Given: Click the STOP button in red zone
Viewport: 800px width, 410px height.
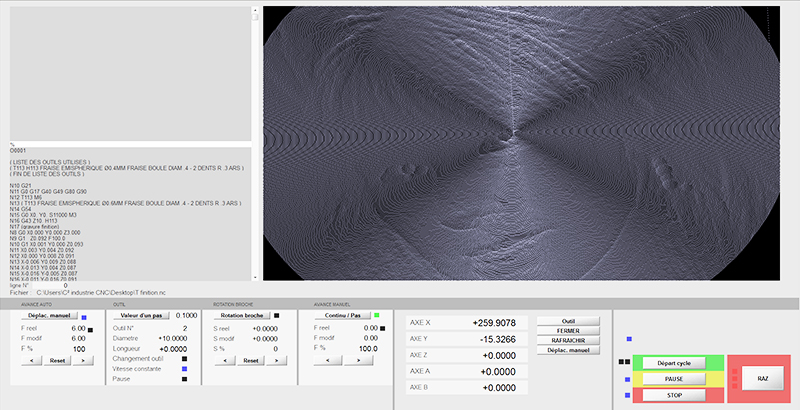Looking at the screenshot, I should coord(674,395).
